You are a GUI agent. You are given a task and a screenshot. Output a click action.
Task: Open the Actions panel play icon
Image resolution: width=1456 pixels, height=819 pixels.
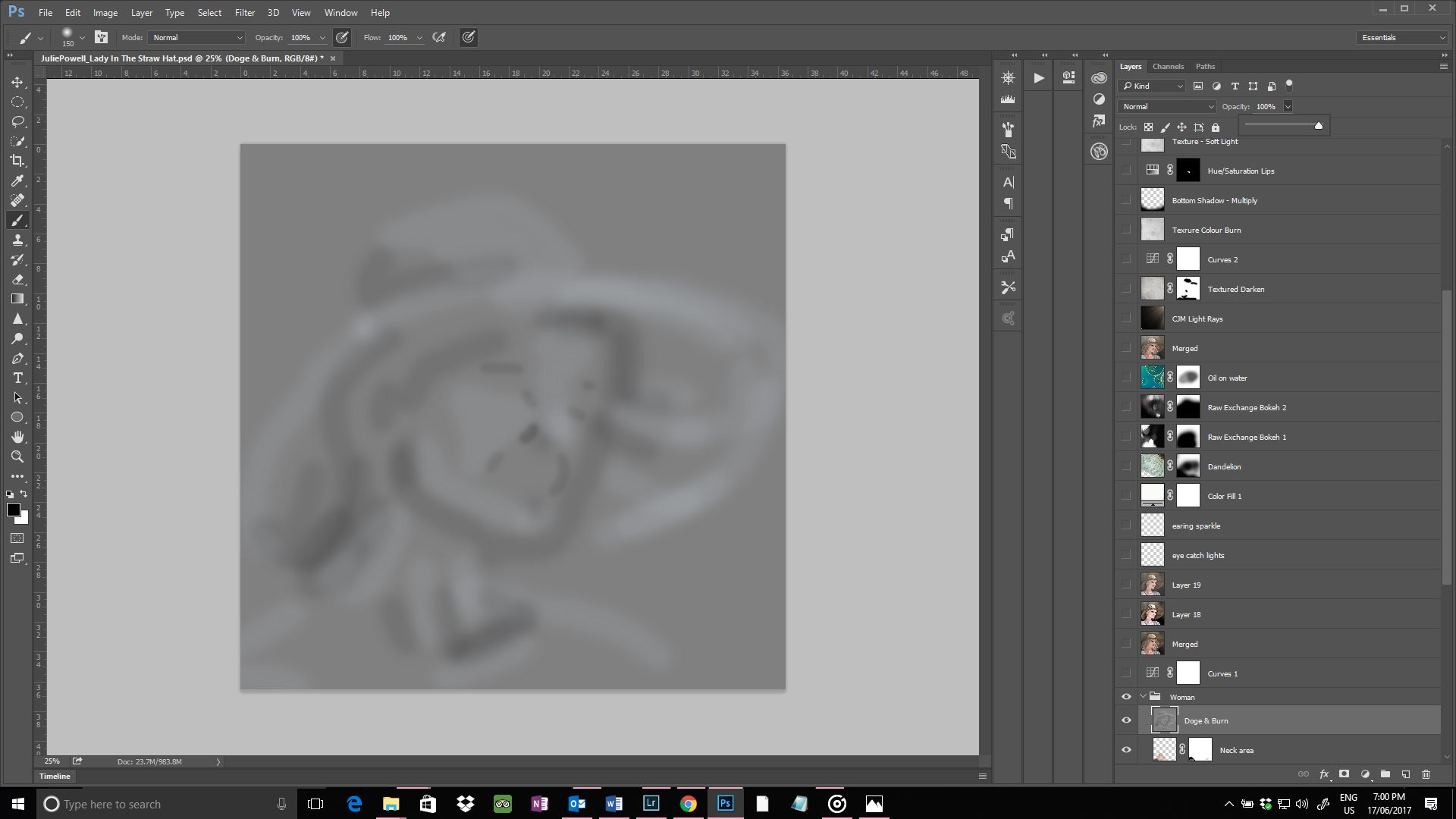pyautogui.click(x=1038, y=77)
